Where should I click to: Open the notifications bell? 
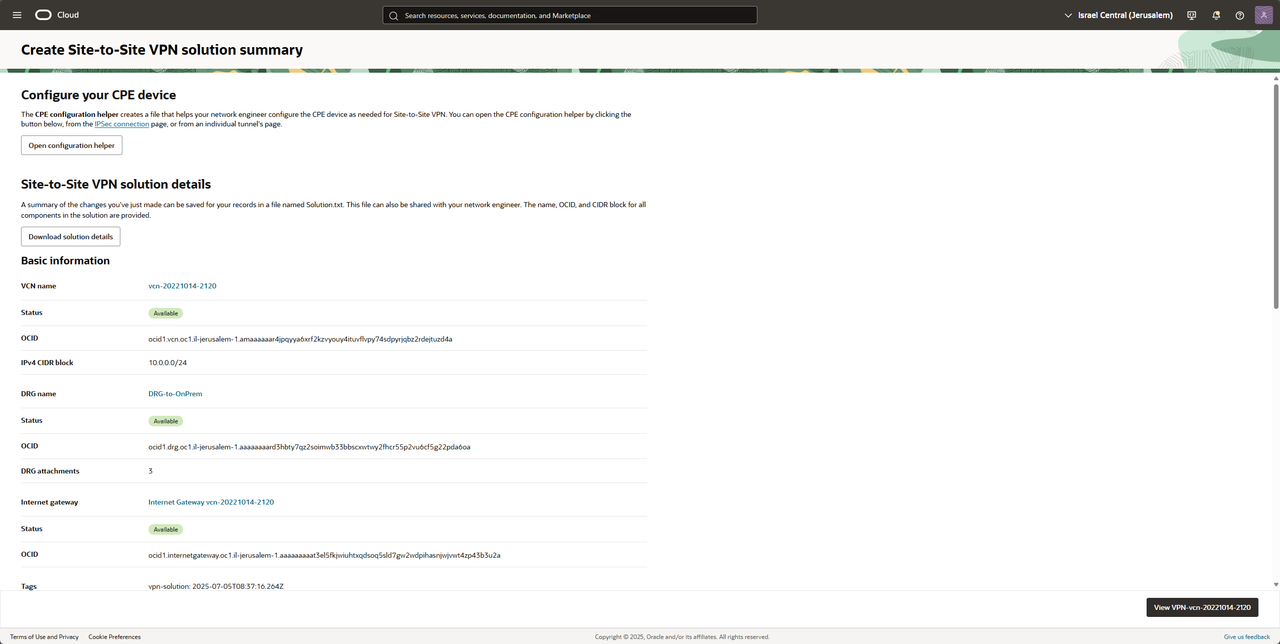[1216, 15]
